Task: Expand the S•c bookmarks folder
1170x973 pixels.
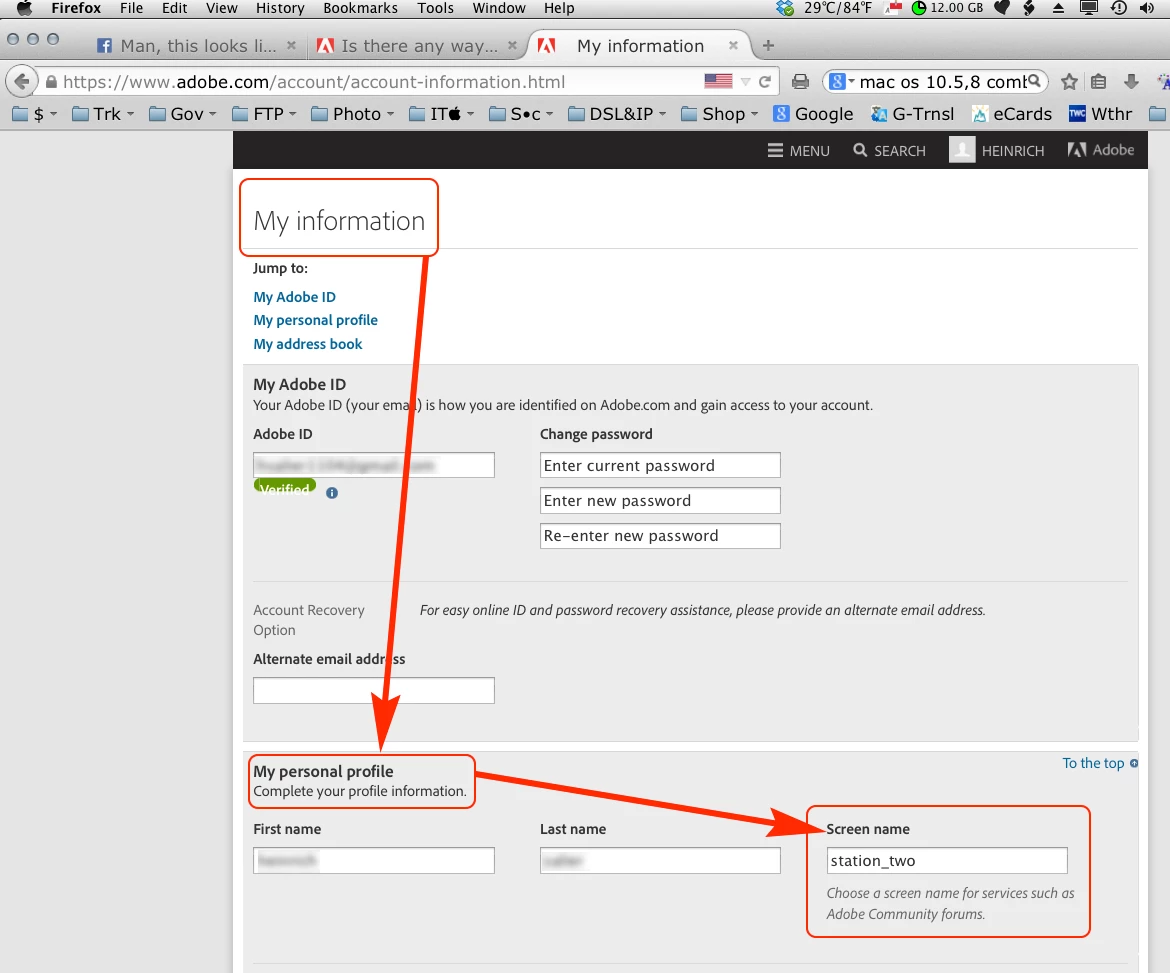Action: click(x=521, y=113)
